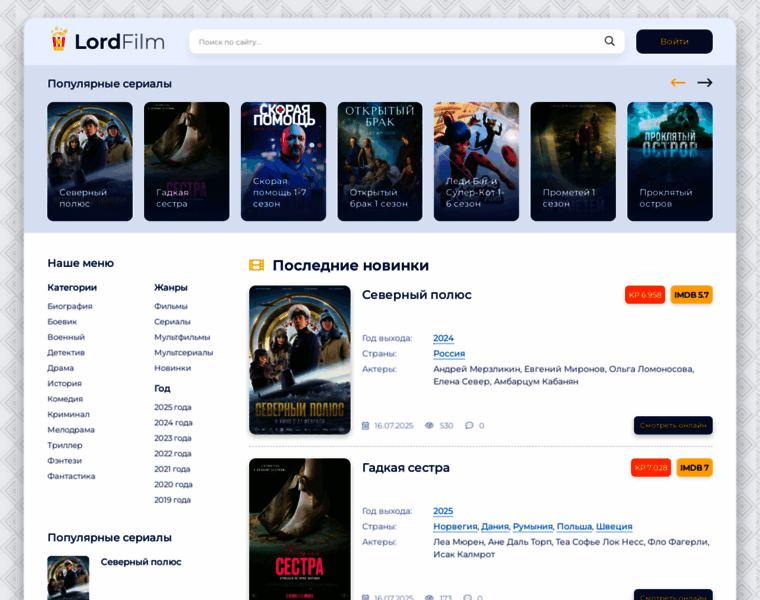Click the Норвегия country link
The image size is (760, 600).
click(x=455, y=527)
